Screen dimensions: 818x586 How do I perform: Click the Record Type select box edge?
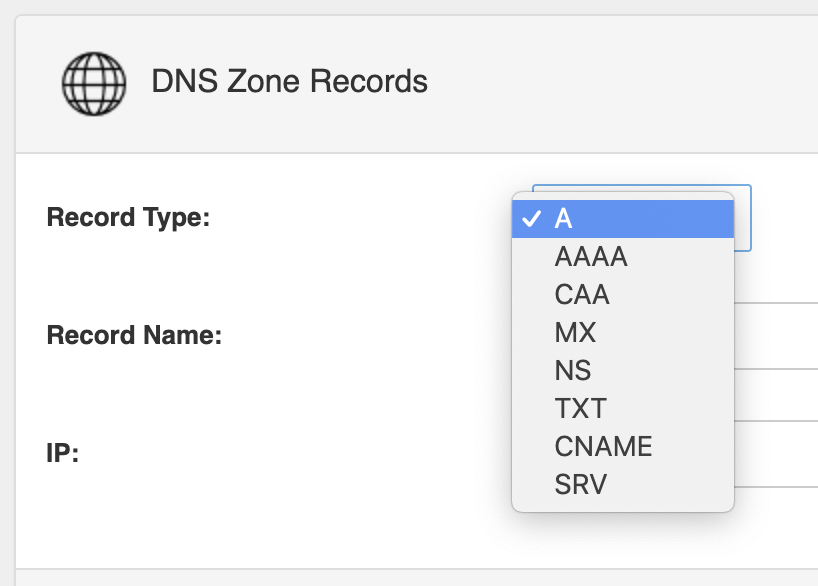point(743,218)
